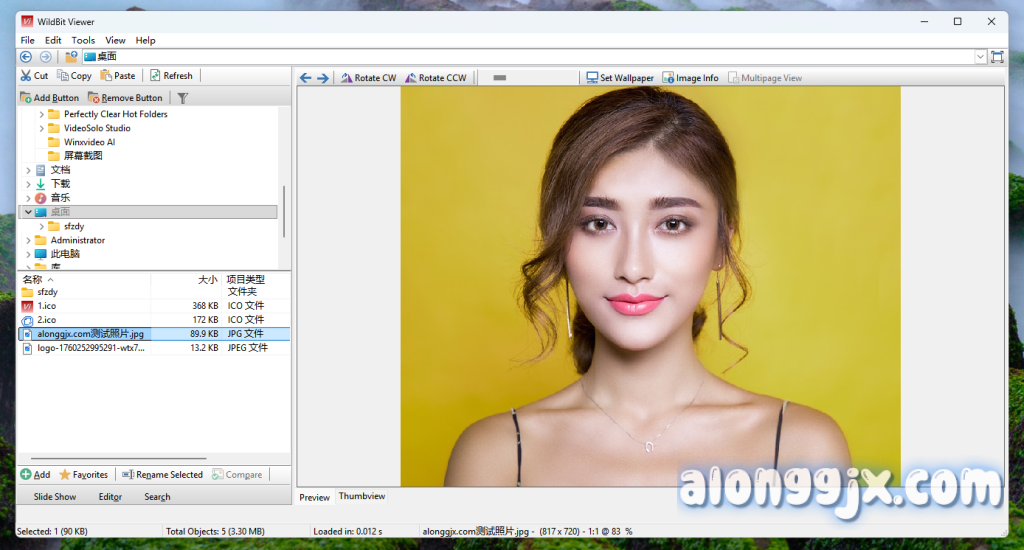The width and height of the screenshot is (1024, 550).
Task: Expand the sfzdy folder in tree
Action: [42, 226]
